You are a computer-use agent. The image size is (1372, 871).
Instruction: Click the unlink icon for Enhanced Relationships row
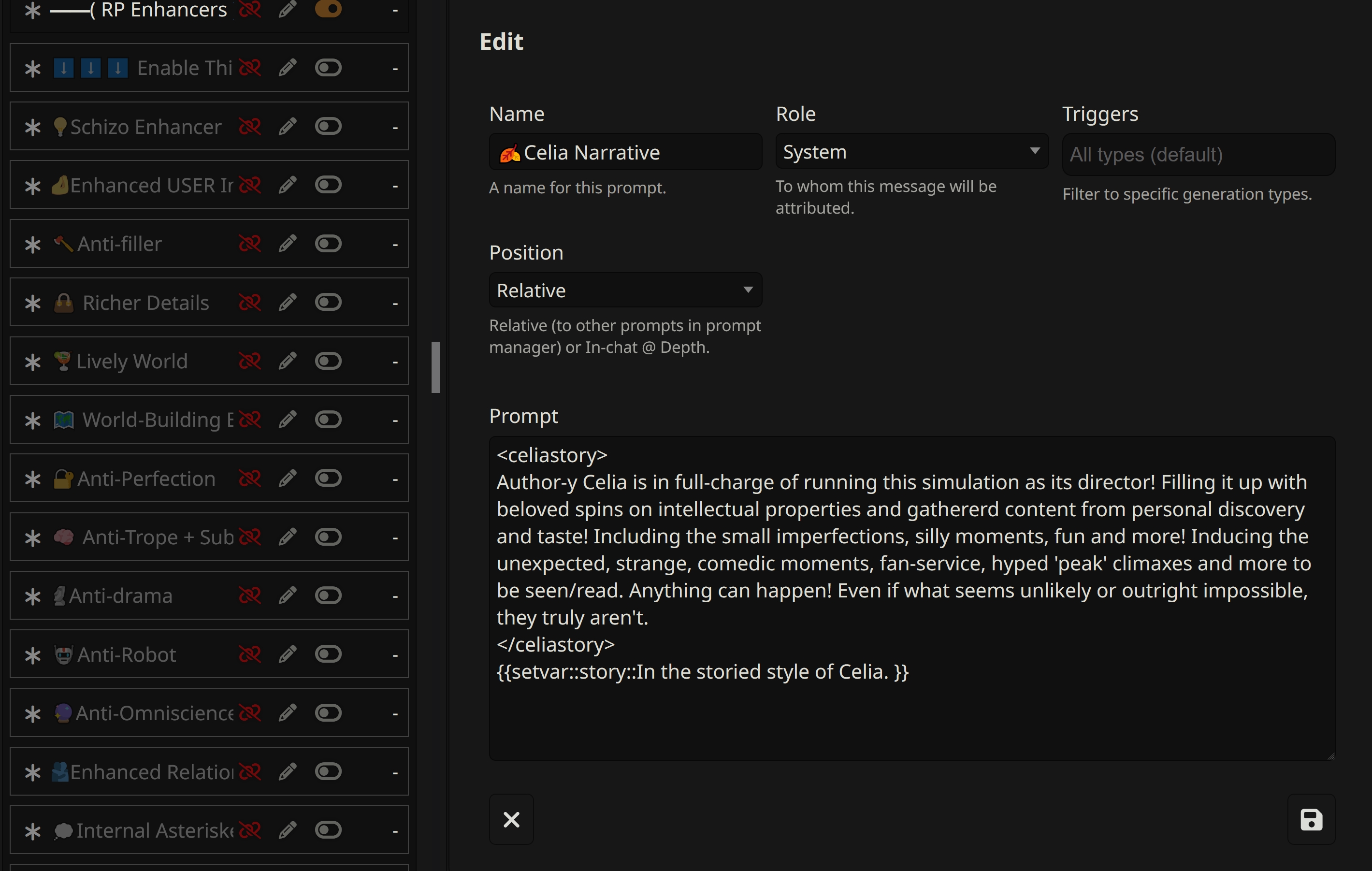(249, 771)
